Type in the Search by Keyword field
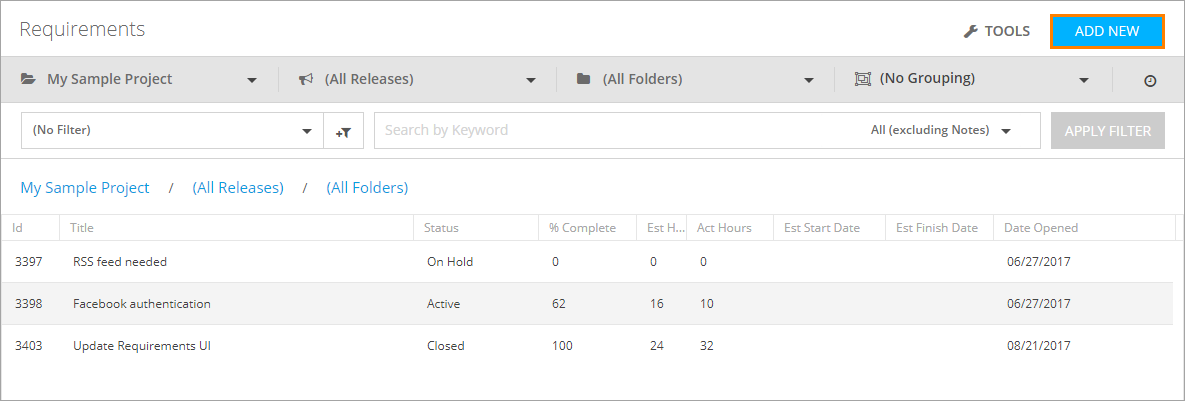The image size is (1185, 401). click(x=620, y=130)
